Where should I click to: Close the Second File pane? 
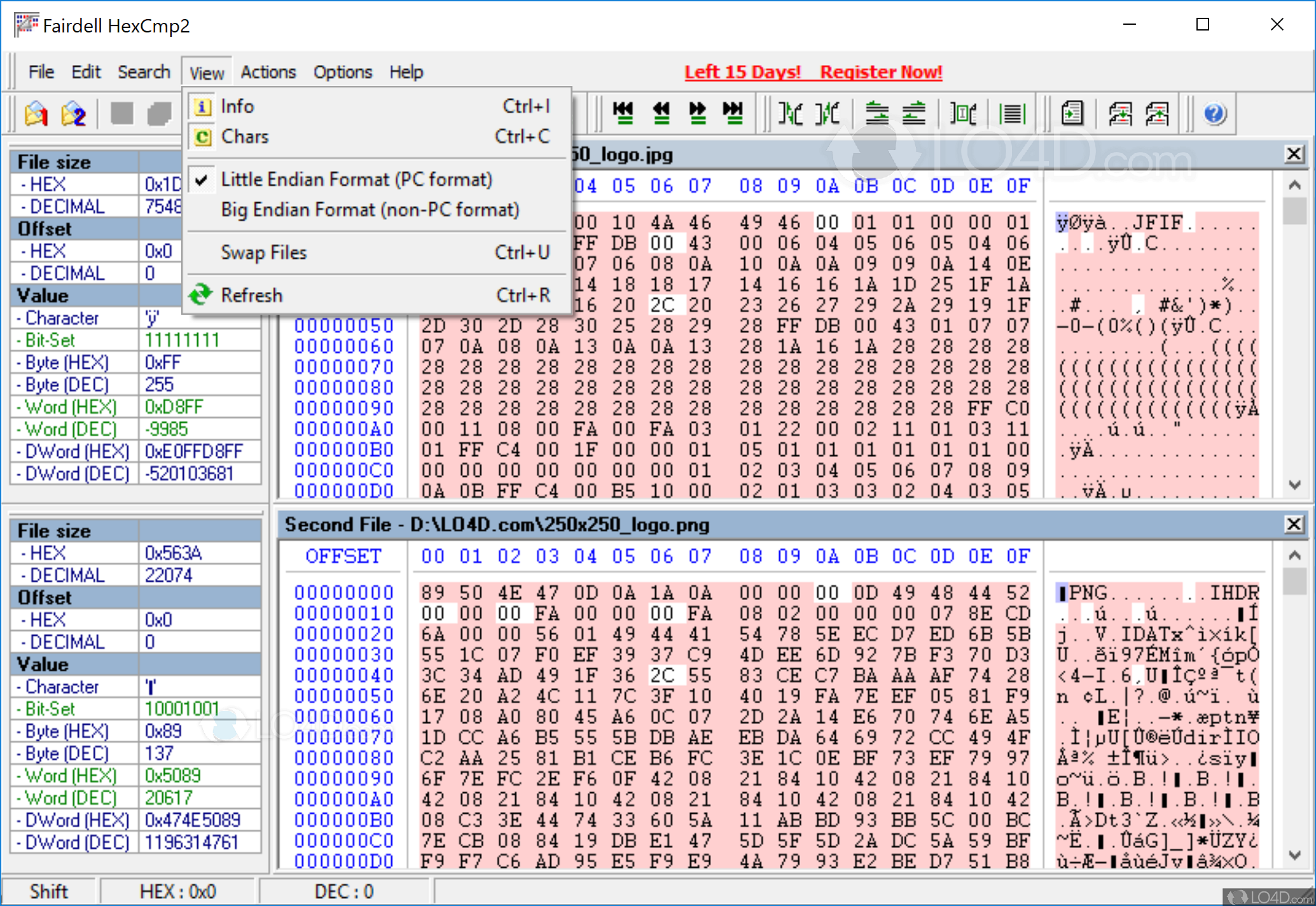[1294, 525]
